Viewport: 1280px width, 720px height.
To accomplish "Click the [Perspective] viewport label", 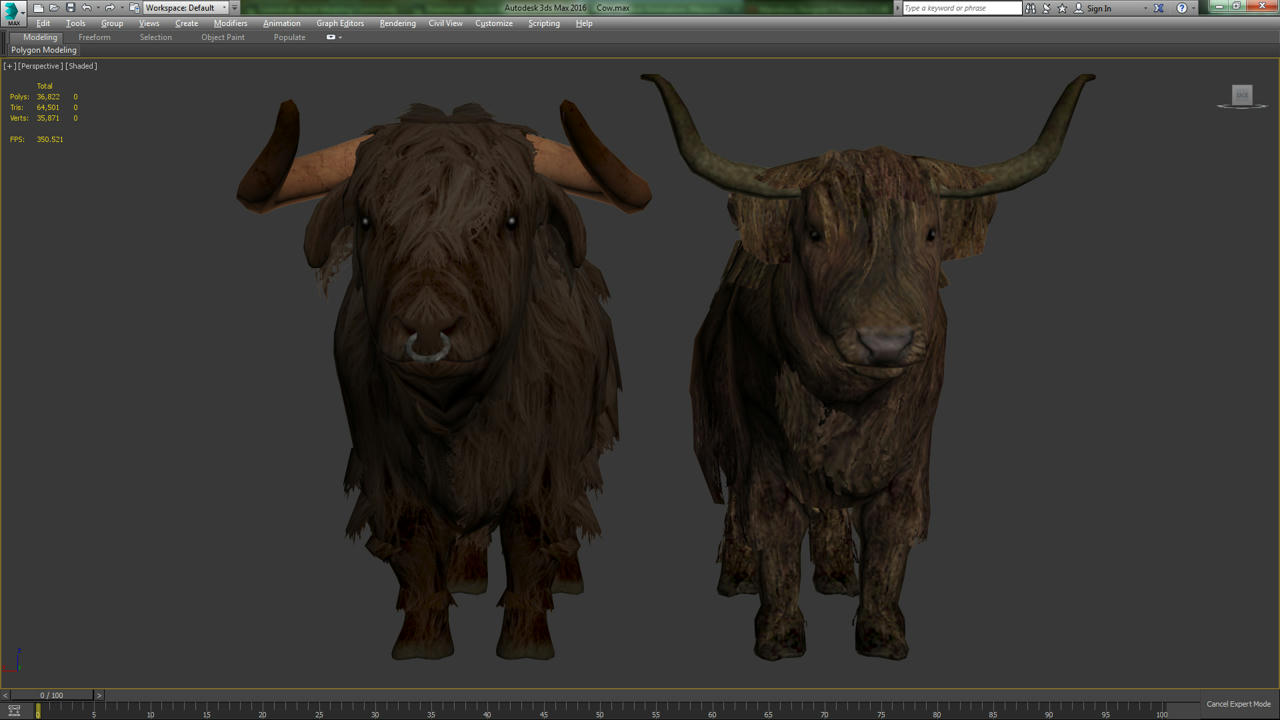I will click(x=41, y=66).
